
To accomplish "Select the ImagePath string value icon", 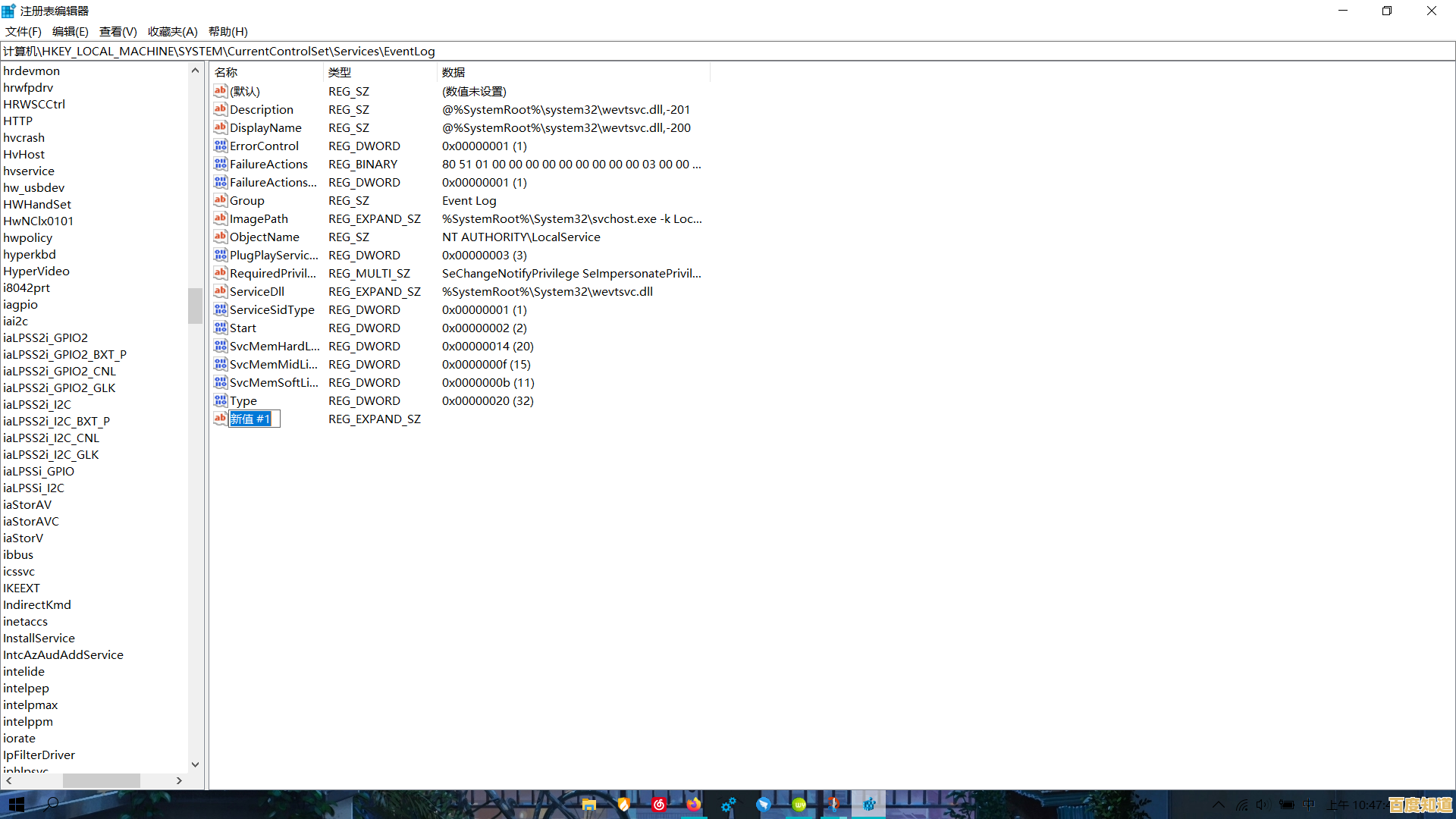I will pos(221,218).
